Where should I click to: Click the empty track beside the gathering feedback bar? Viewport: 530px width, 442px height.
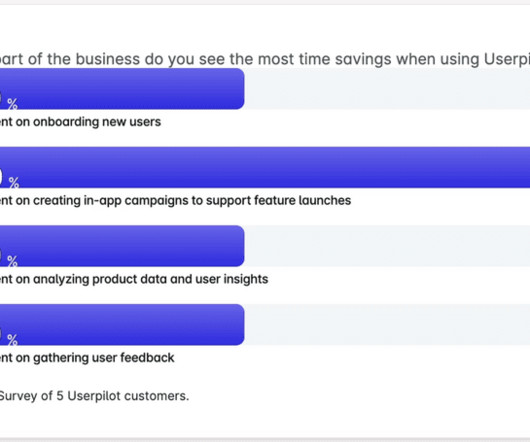point(387,324)
